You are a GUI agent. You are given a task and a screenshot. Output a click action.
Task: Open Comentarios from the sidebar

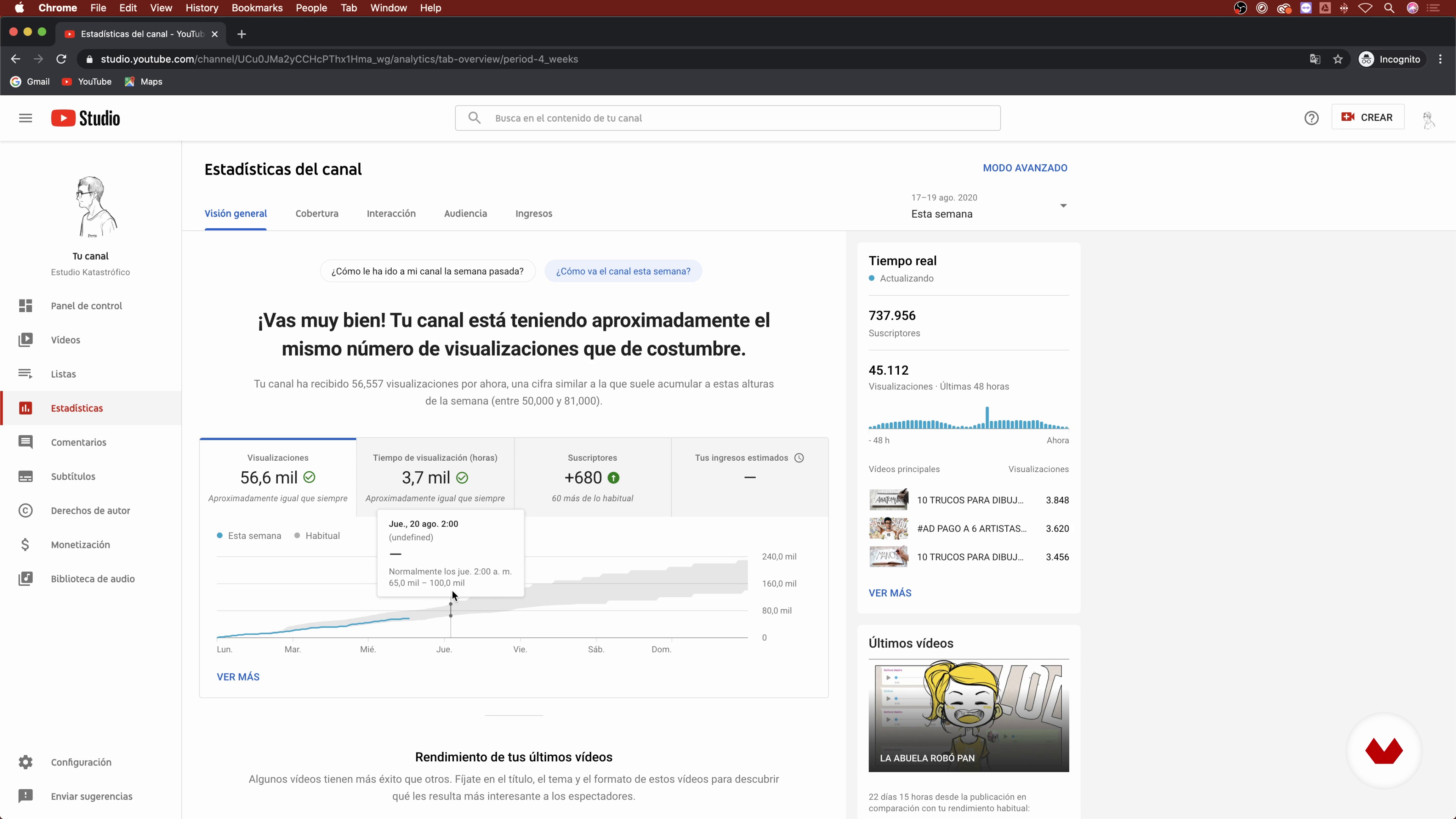[78, 442]
